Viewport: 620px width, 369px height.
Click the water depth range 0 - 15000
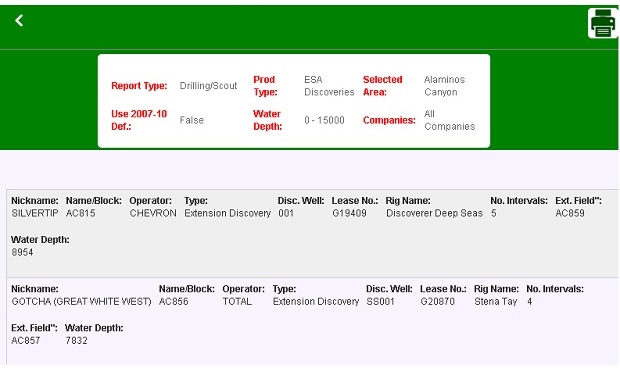click(324, 120)
